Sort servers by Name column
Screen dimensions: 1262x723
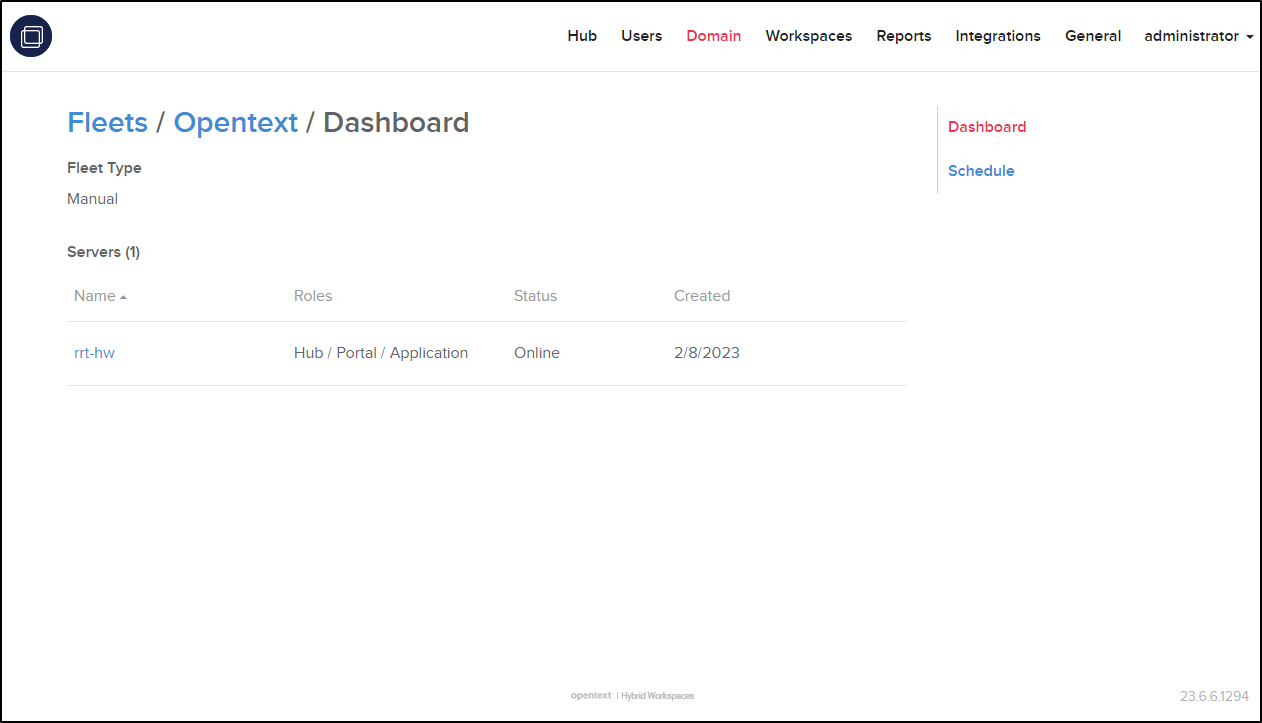[x=100, y=296]
